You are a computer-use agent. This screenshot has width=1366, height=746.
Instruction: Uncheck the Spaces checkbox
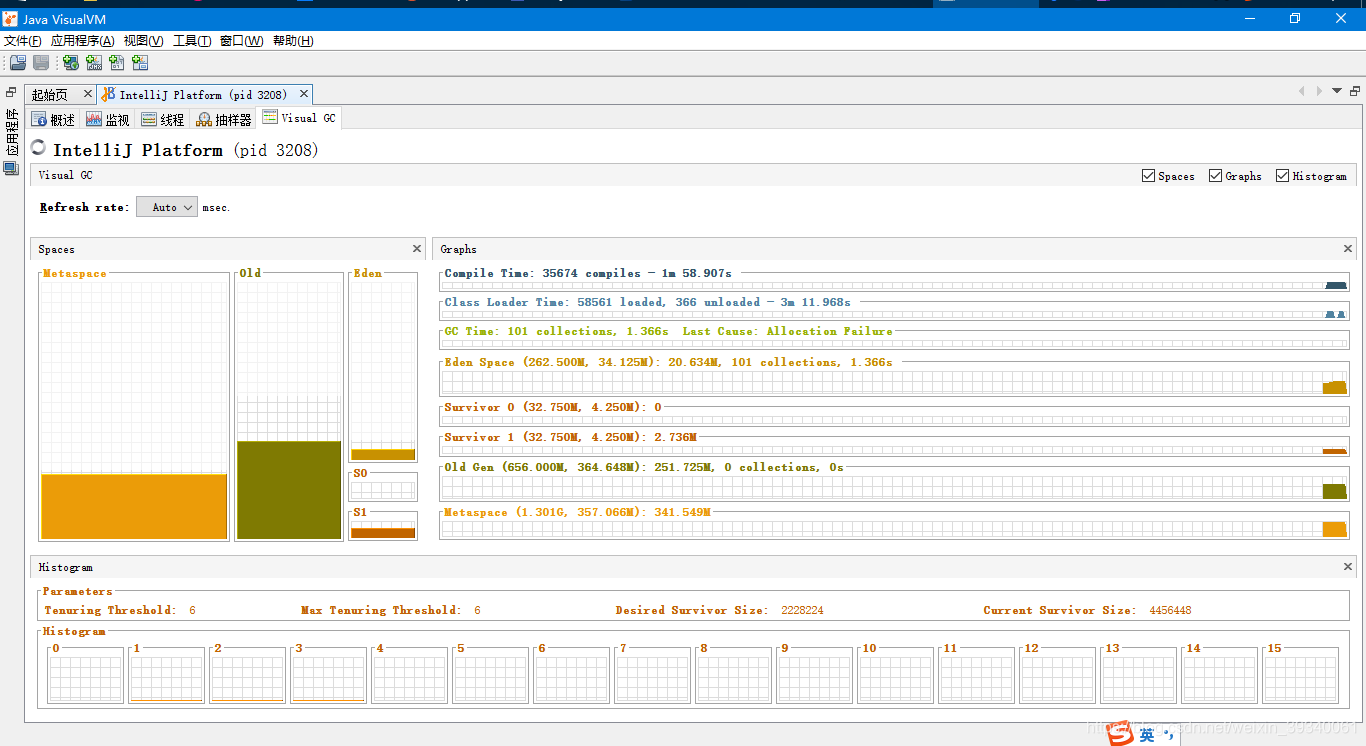(x=1148, y=176)
